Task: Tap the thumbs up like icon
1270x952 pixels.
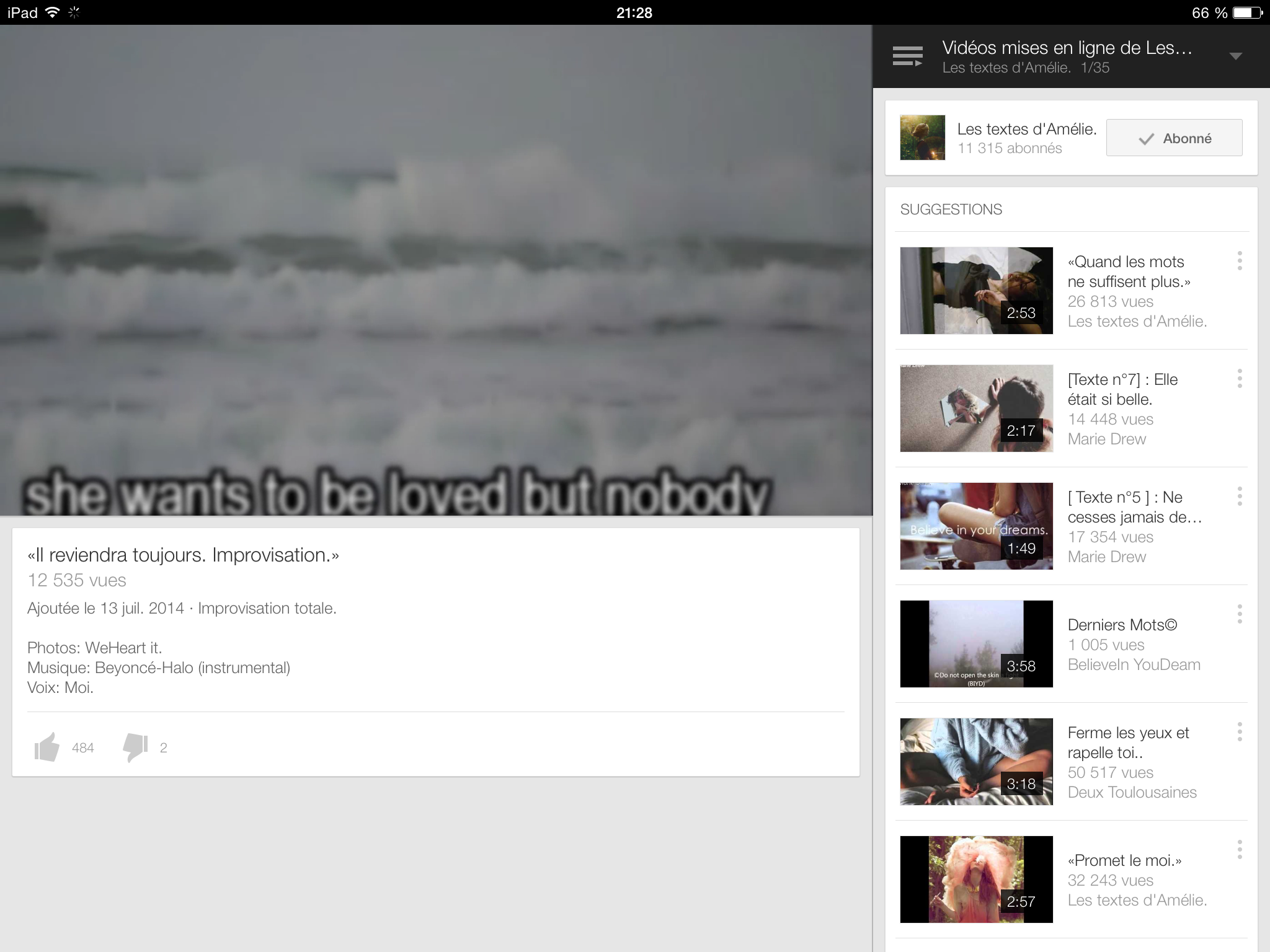Action: point(47,747)
